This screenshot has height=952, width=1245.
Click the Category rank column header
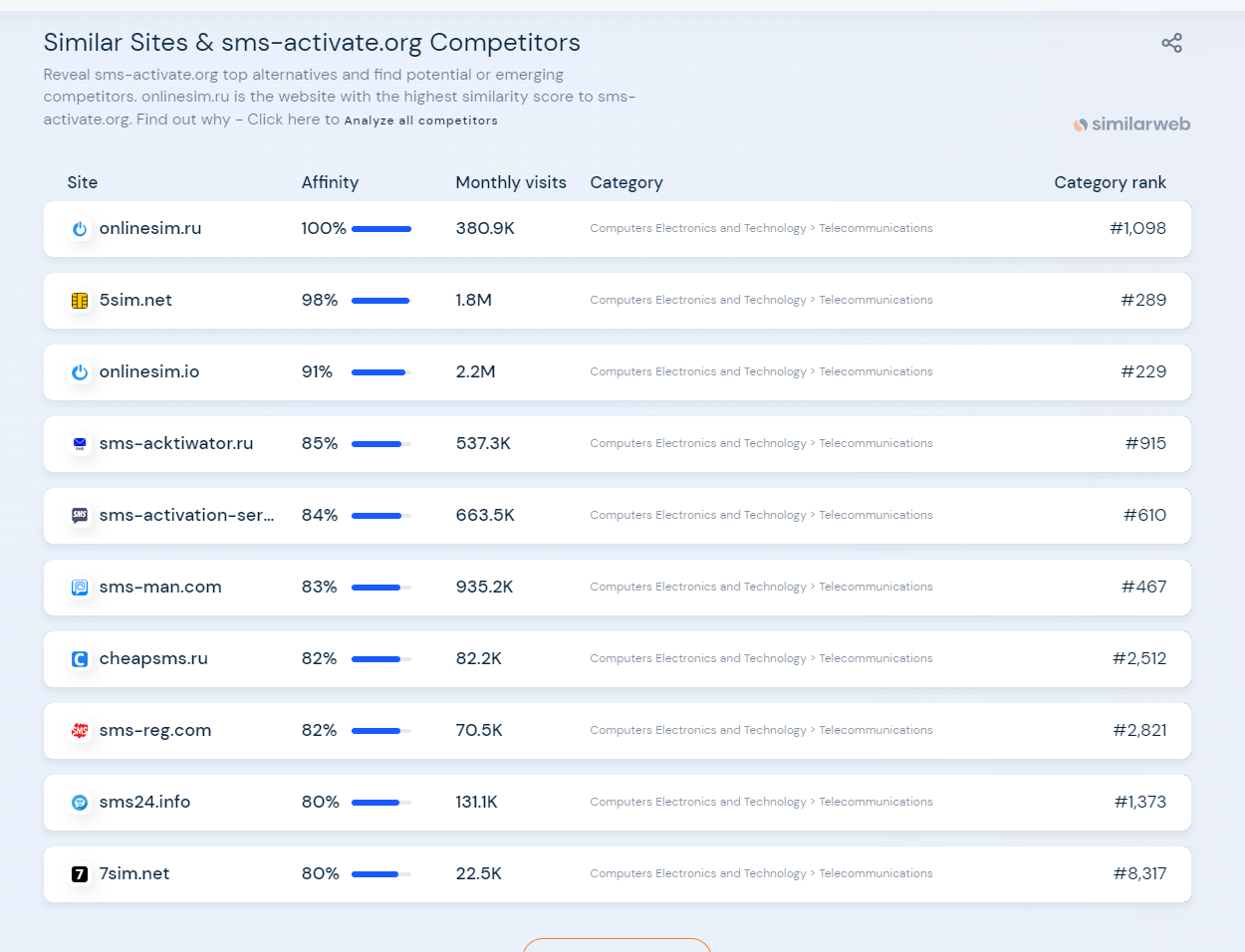[1110, 182]
